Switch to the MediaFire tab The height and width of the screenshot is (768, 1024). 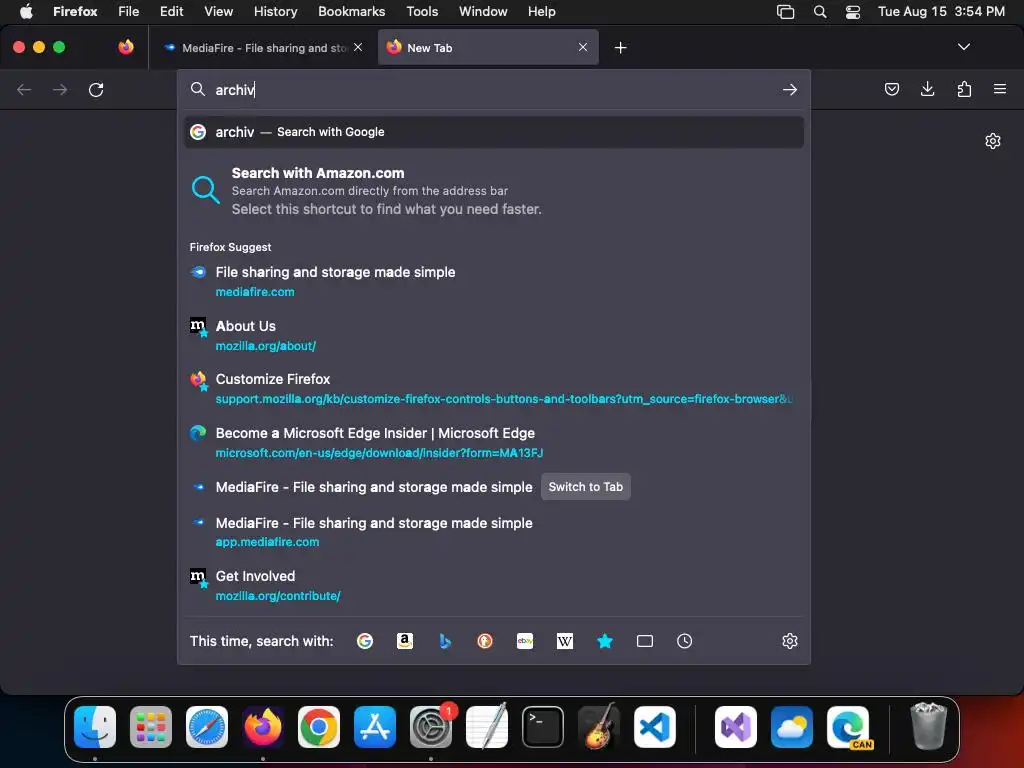coord(263,48)
